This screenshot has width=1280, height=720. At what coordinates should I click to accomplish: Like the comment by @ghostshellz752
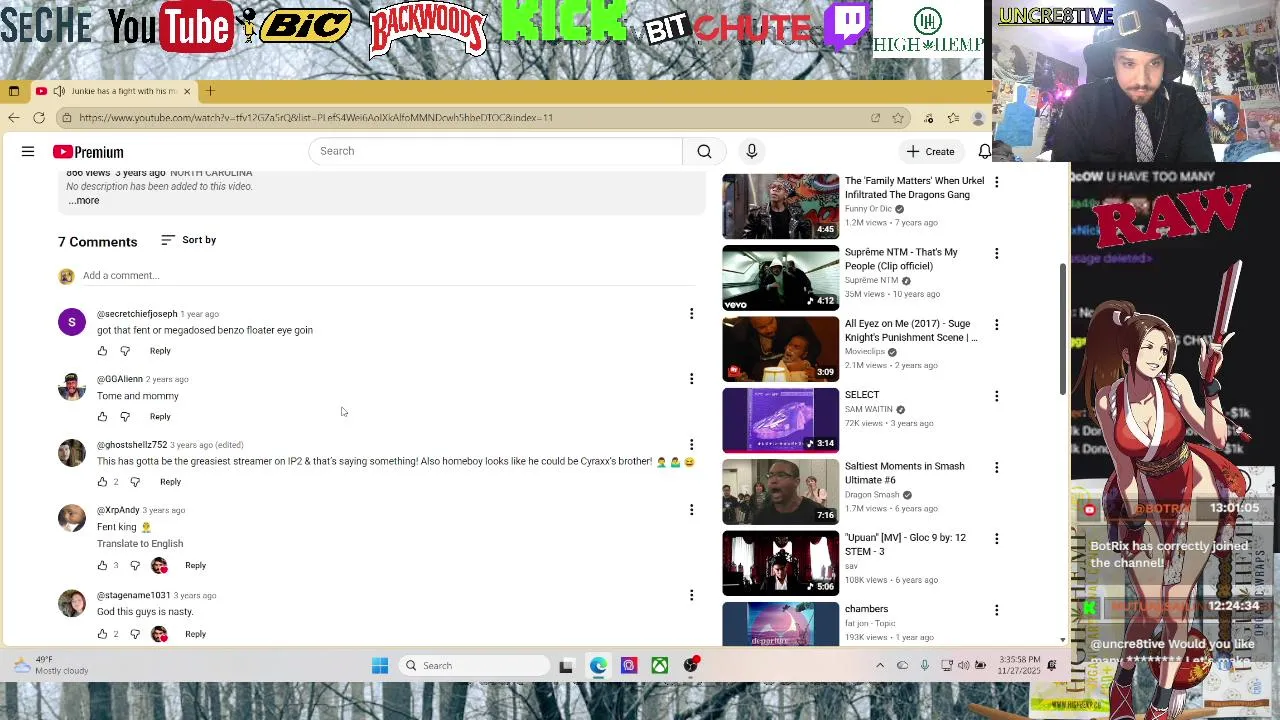(102, 482)
